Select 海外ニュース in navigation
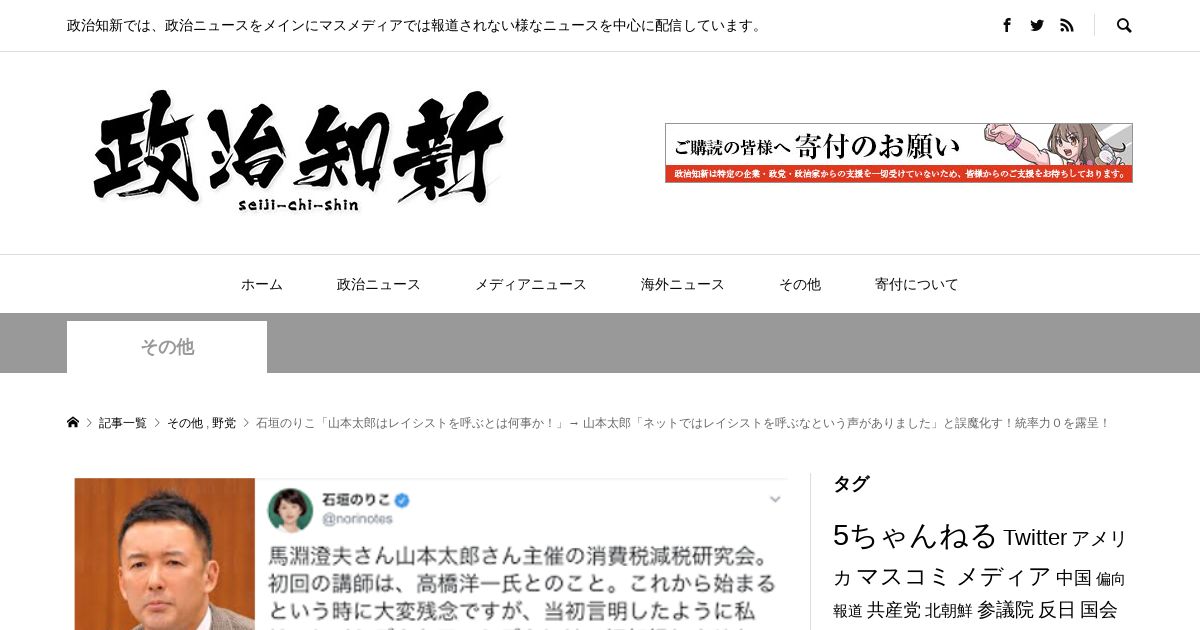Image resolution: width=1200 pixels, height=630 pixels. point(683,284)
